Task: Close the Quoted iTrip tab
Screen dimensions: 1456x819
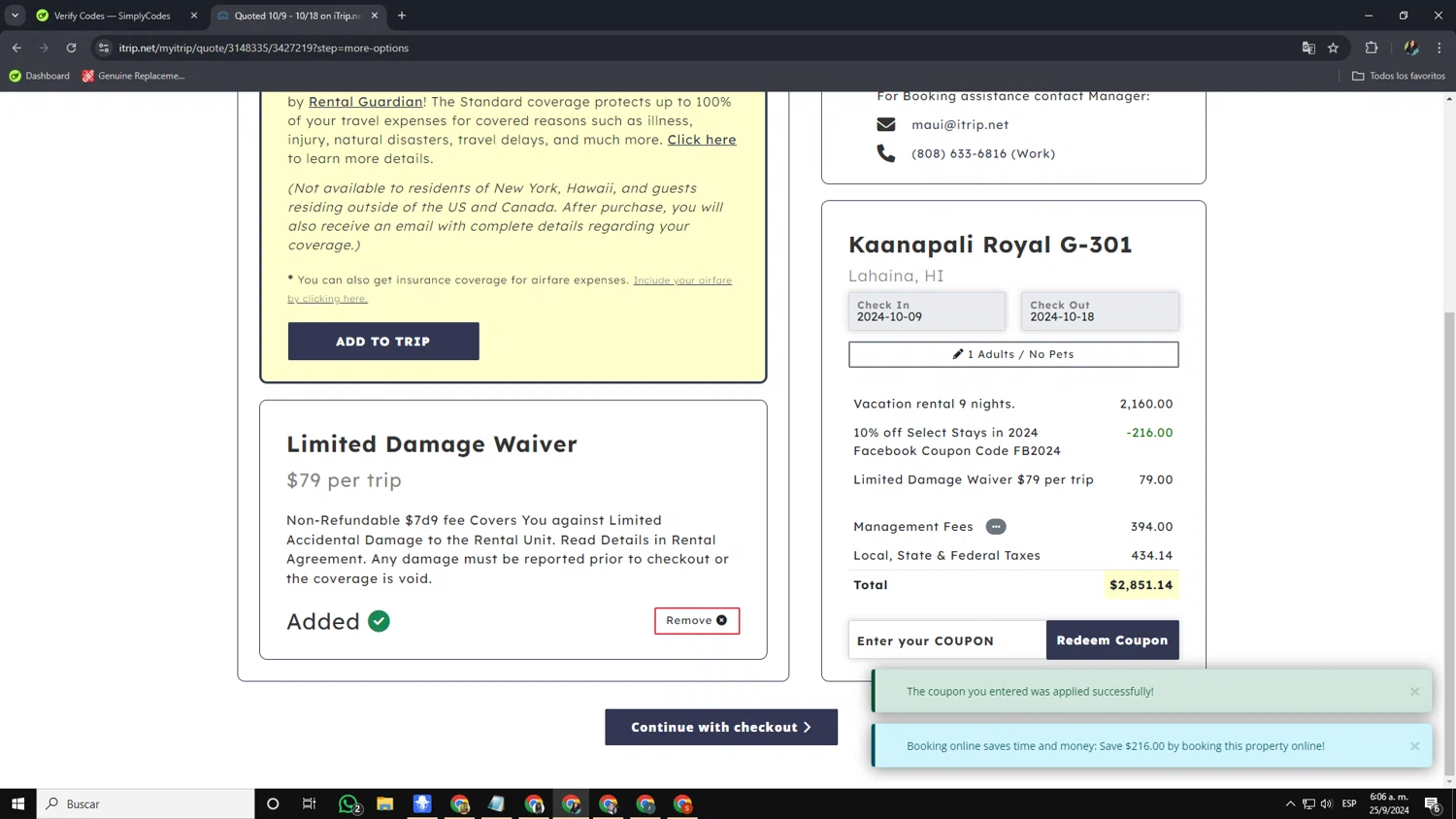Action: click(x=375, y=16)
